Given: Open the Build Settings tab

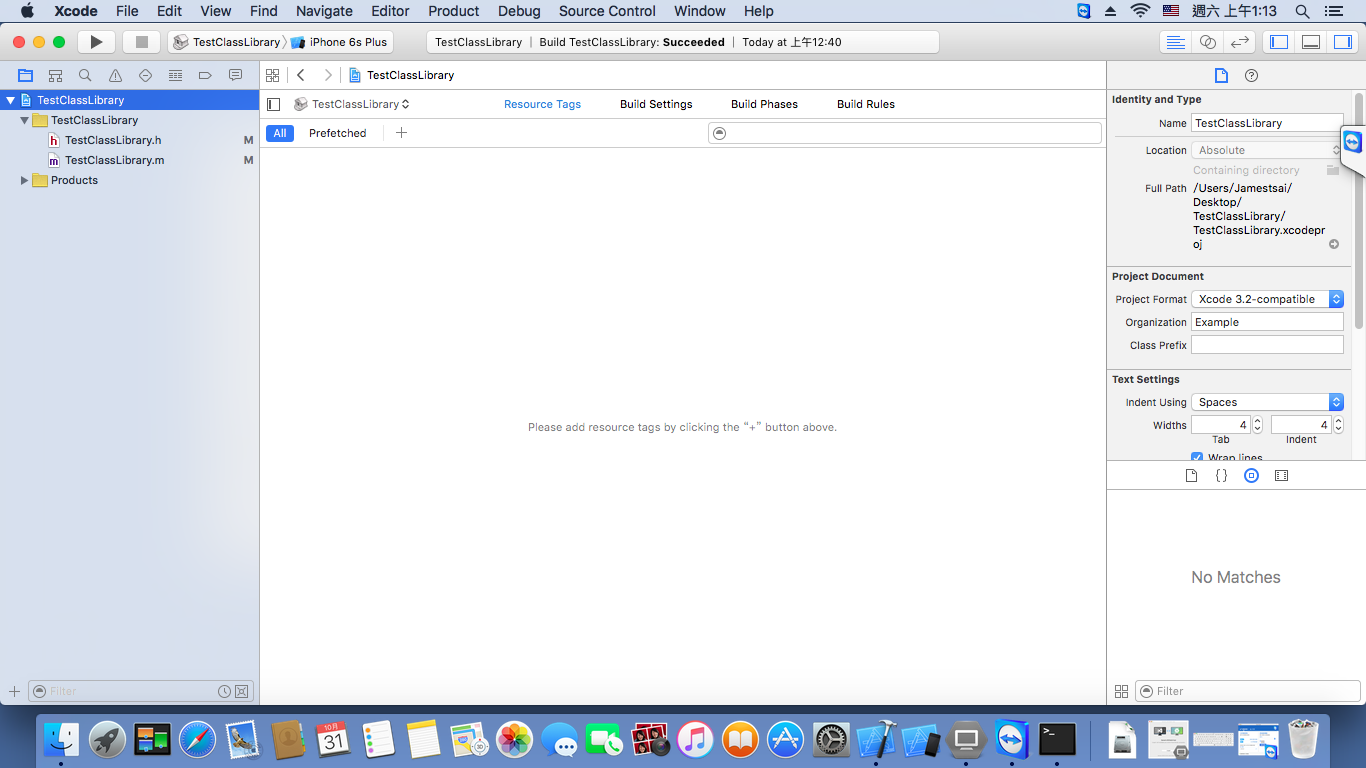Looking at the screenshot, I should (656, 104).
